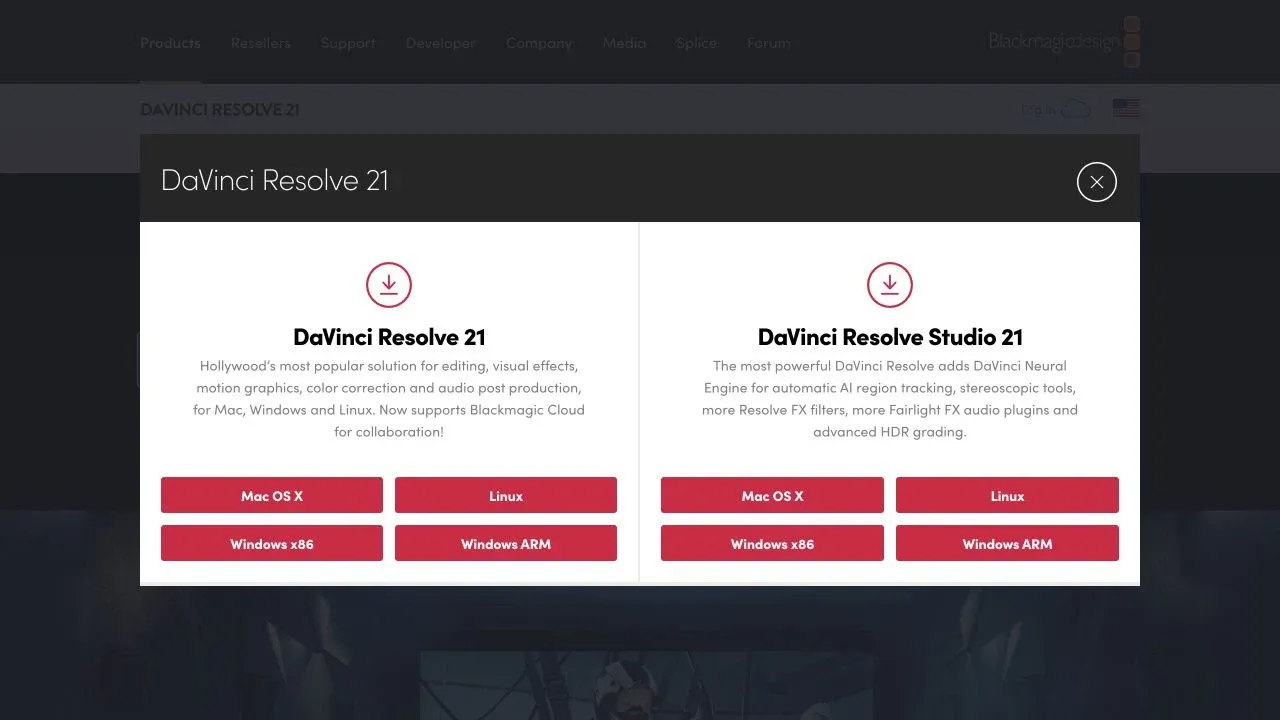Open the Company menu item
The width and height of the screenshot is (1280, 720).
coord(539,43)
